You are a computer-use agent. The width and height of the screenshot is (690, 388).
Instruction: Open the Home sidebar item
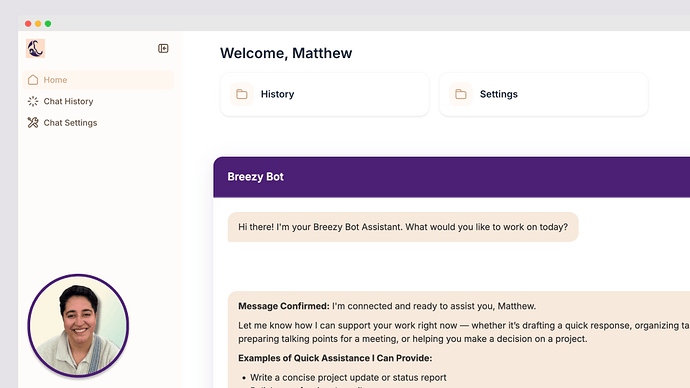98,80
